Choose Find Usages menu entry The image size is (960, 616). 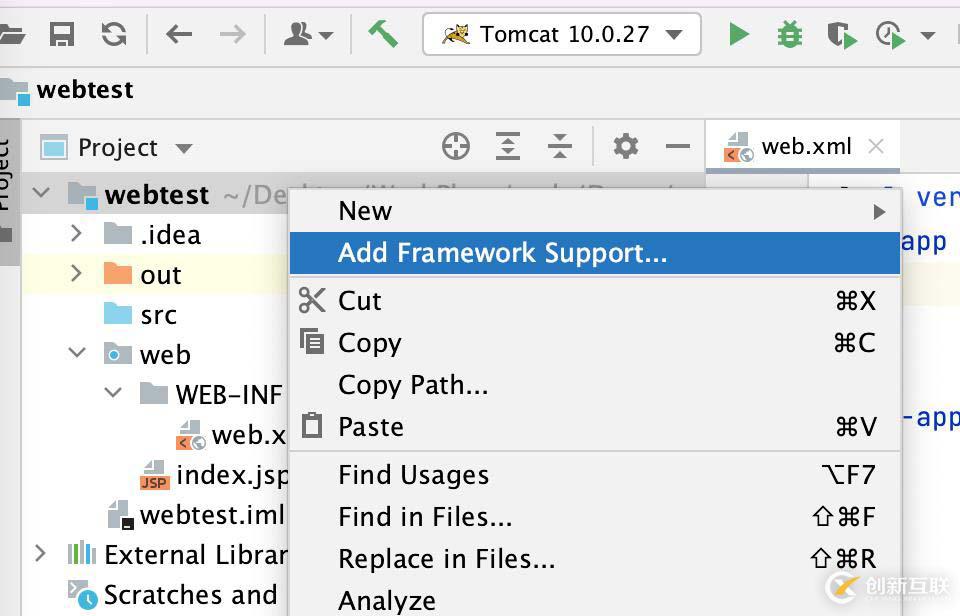(594, 475)
